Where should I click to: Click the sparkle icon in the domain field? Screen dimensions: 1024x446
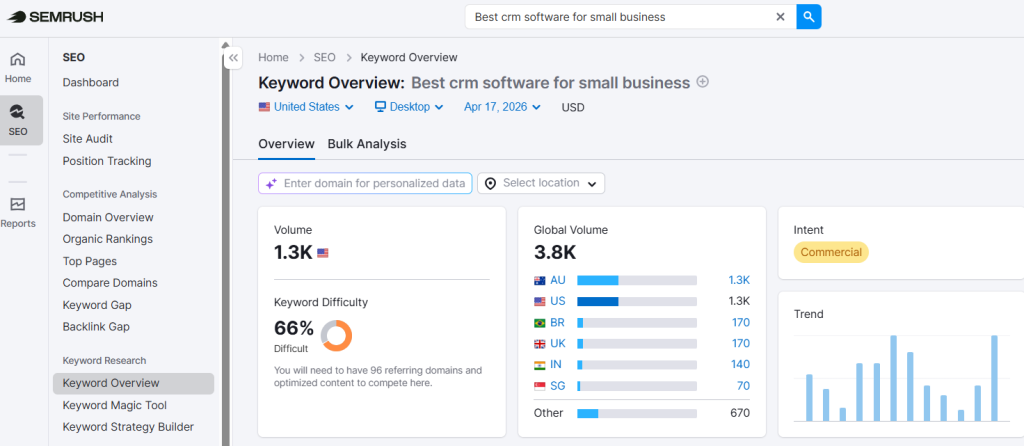coord(272,183)
